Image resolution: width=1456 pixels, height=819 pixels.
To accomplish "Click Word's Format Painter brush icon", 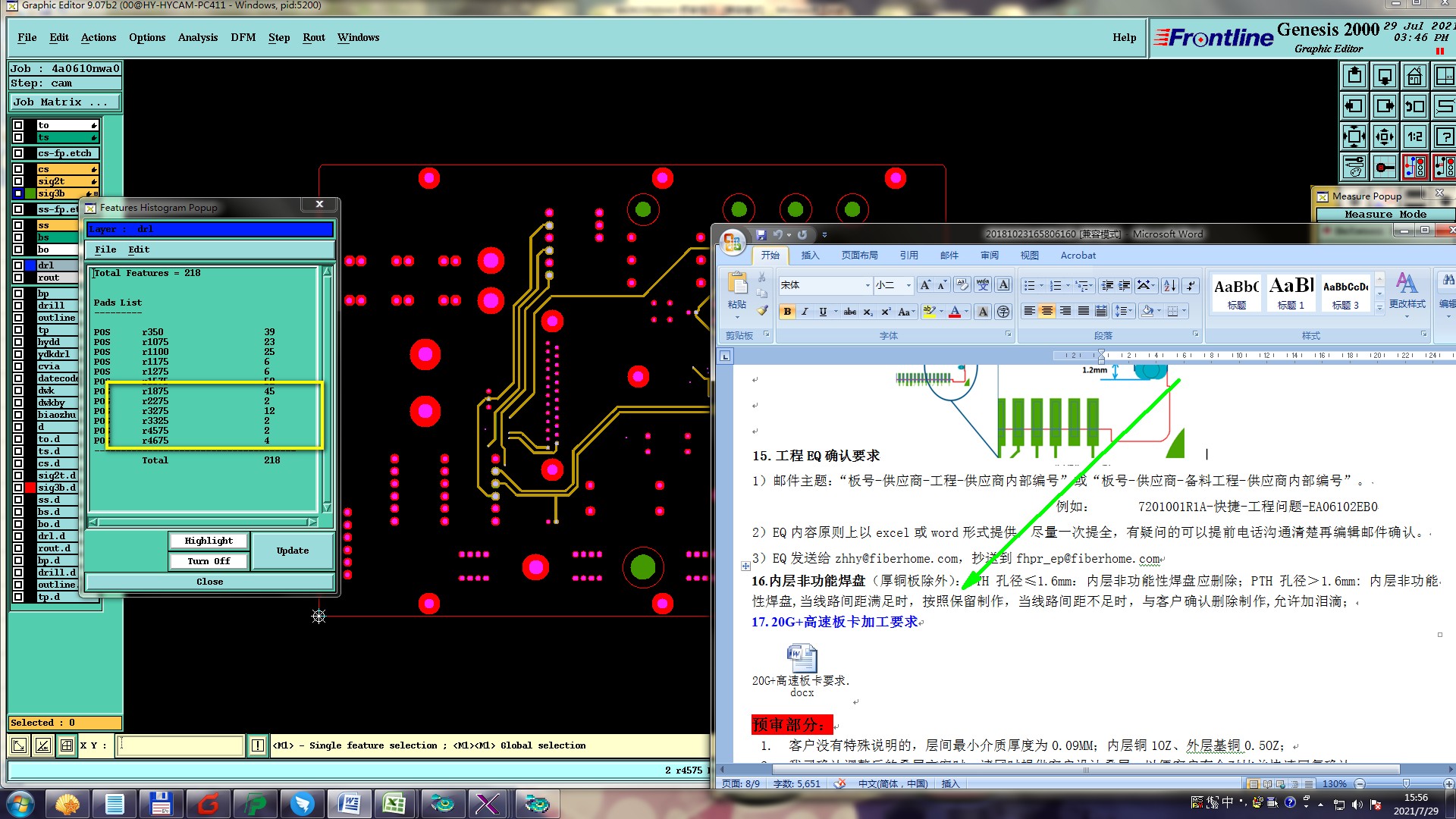I will (762, 310).
